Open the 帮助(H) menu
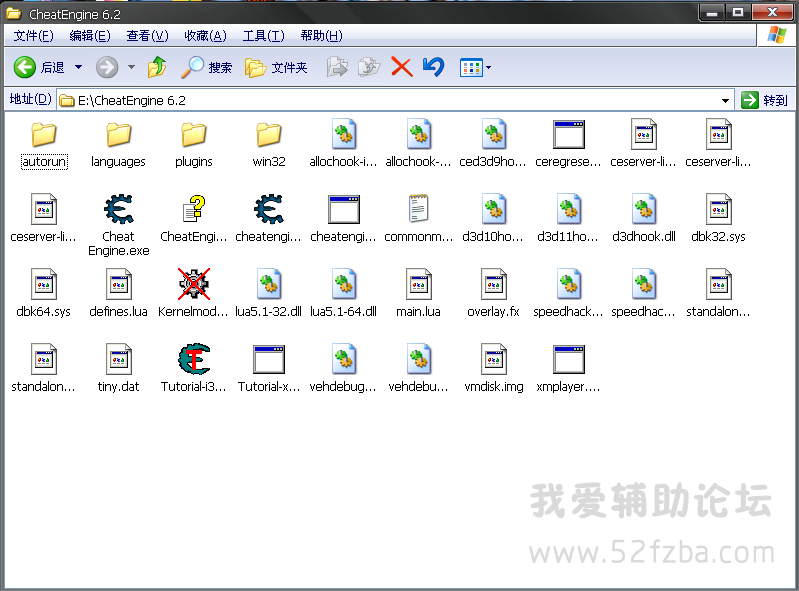This screenshot has width=799, height=591. (322, 36)
